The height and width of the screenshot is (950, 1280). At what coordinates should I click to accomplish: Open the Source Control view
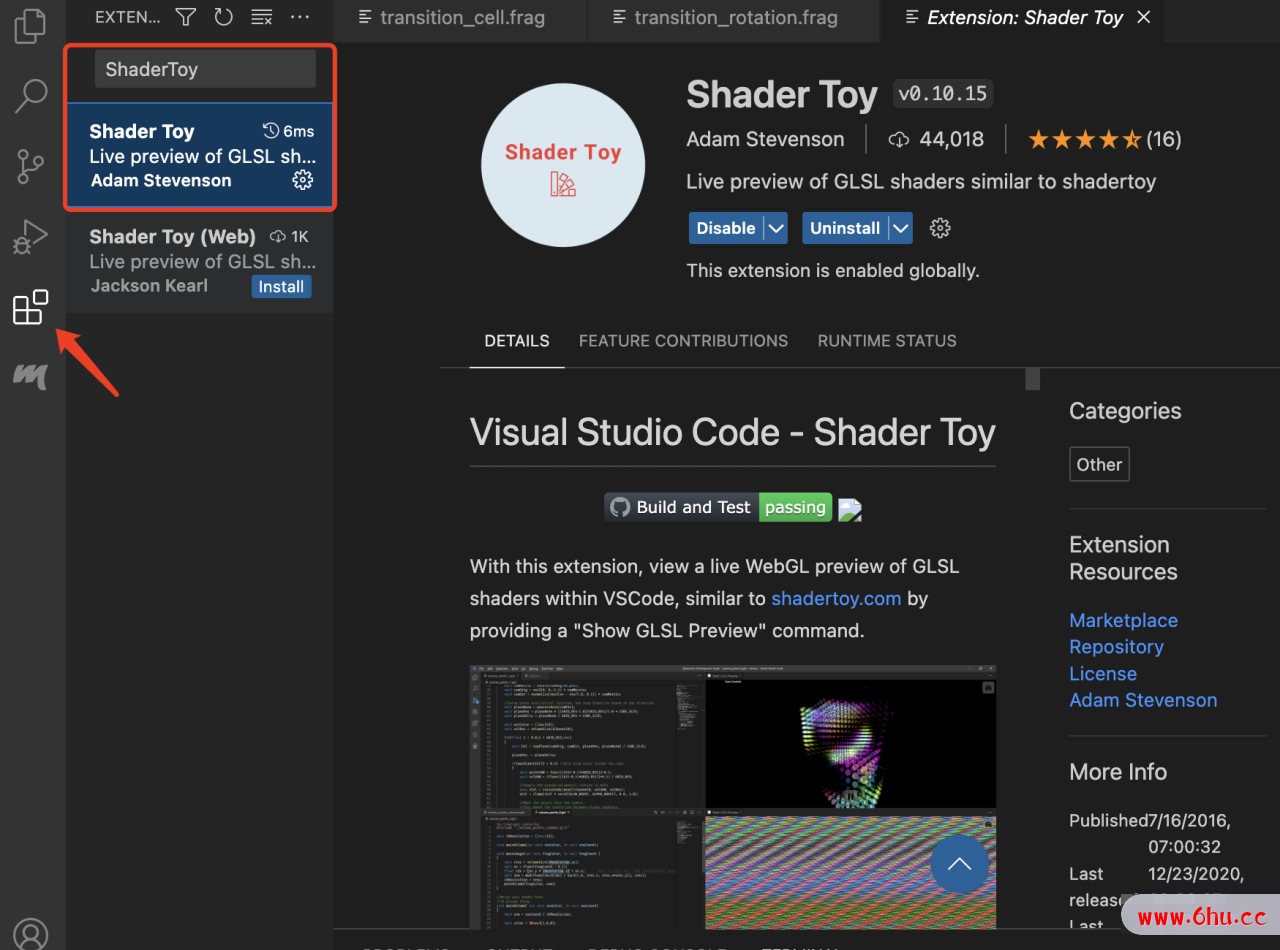(x=31, y=166)
